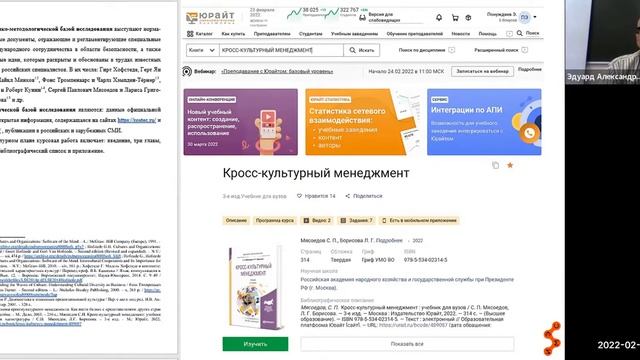Select the Видео 2 tag
This screenshot has width=640, height=360.
[317, 220]
